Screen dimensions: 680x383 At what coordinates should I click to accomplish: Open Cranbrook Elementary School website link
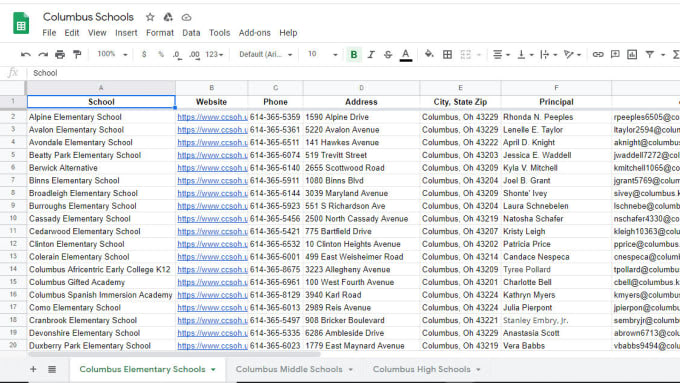coord(212,321)
